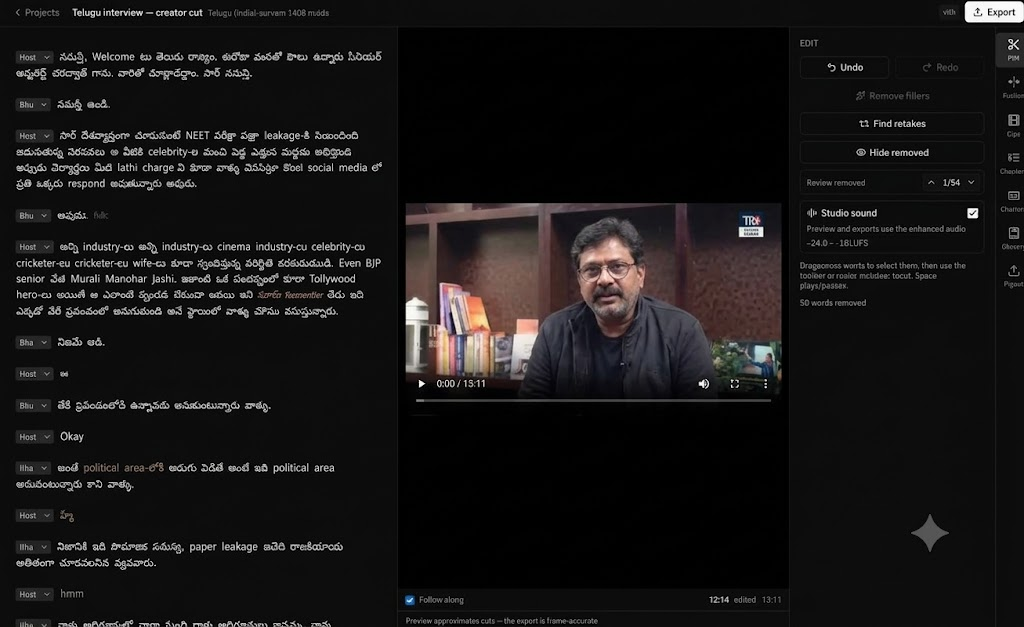The width and height of the screenshot is (1024, 627).
Task: Open the Bha speaker dropdown
Action: tap(33, 342)
